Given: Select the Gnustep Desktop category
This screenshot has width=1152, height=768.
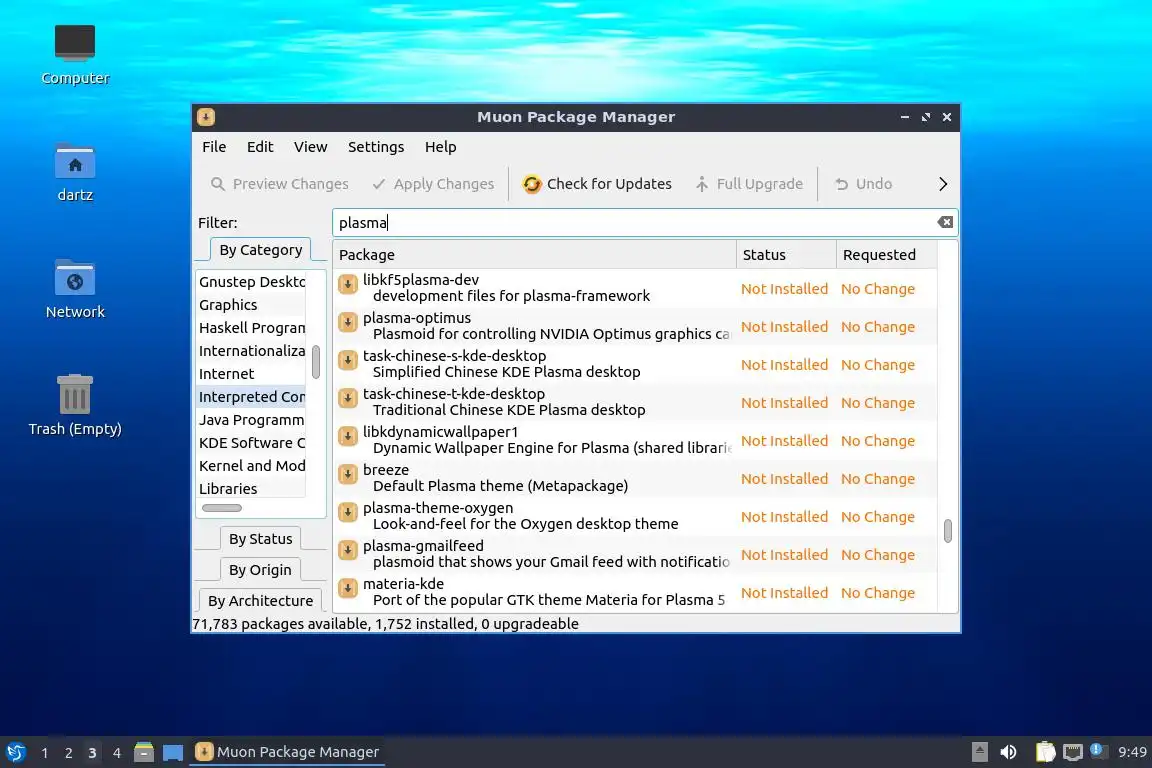Looking at the screenshot, I should [x=251, y=281].
